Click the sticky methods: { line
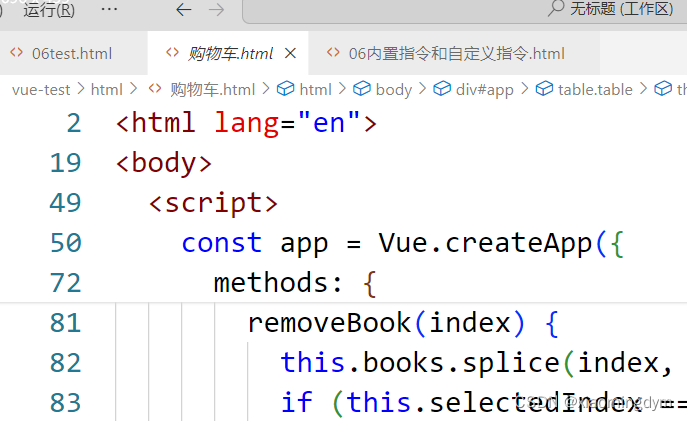The image size is (687, 421). 295,283
